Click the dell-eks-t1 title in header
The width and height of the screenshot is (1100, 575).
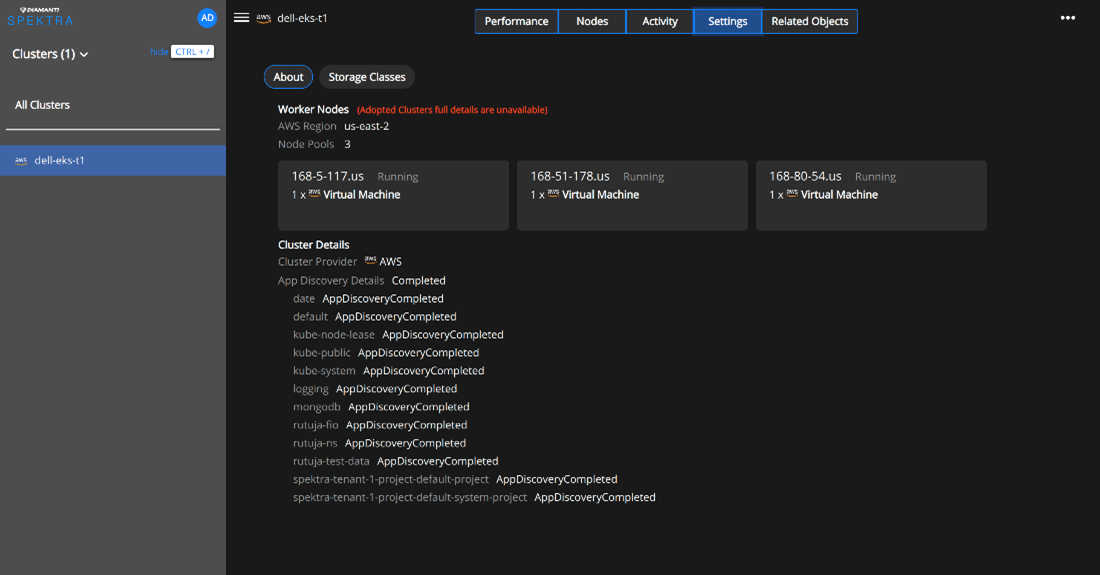(x=302, y=18)
